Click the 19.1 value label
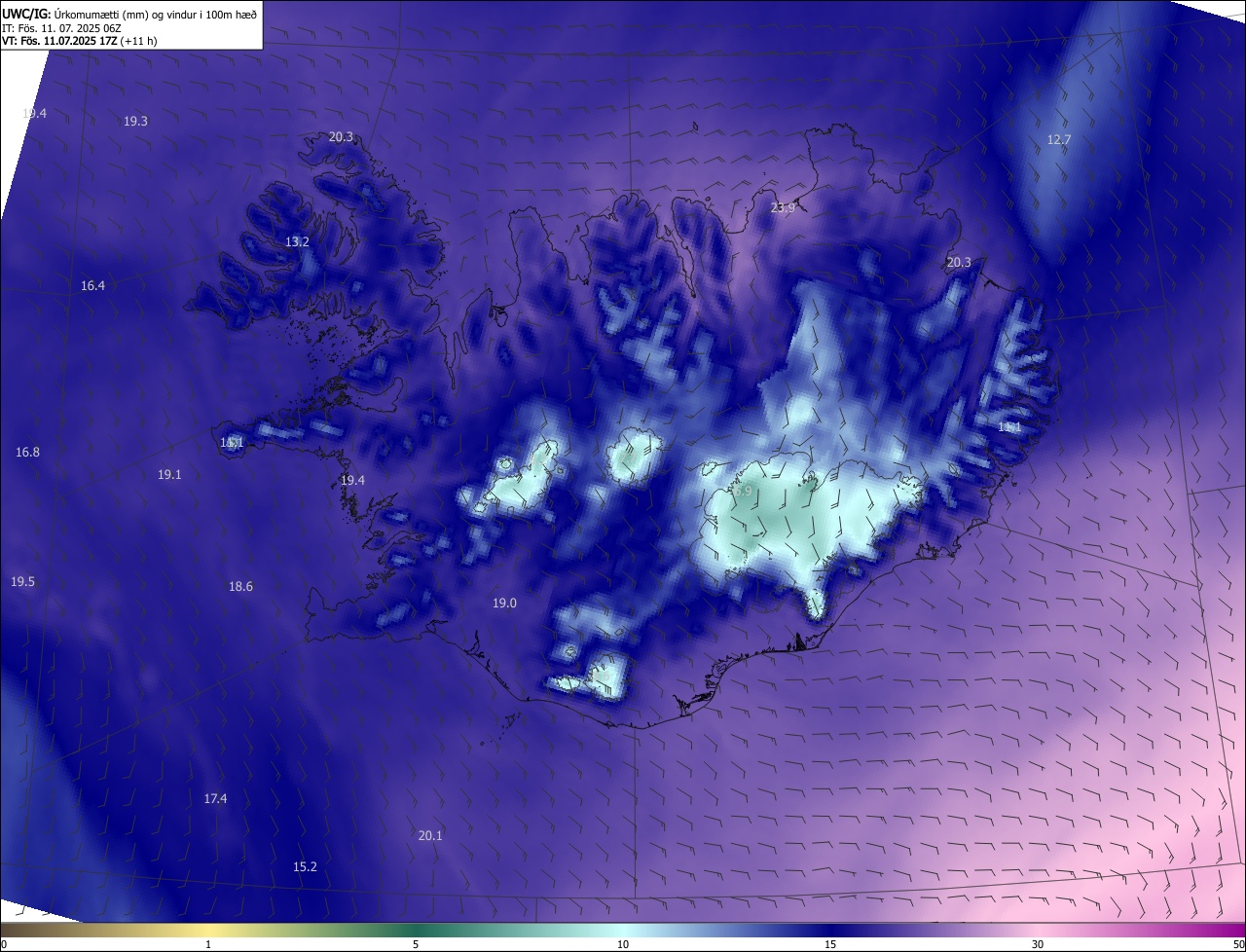Screen dimensions: 1246x952 point(169,475)
